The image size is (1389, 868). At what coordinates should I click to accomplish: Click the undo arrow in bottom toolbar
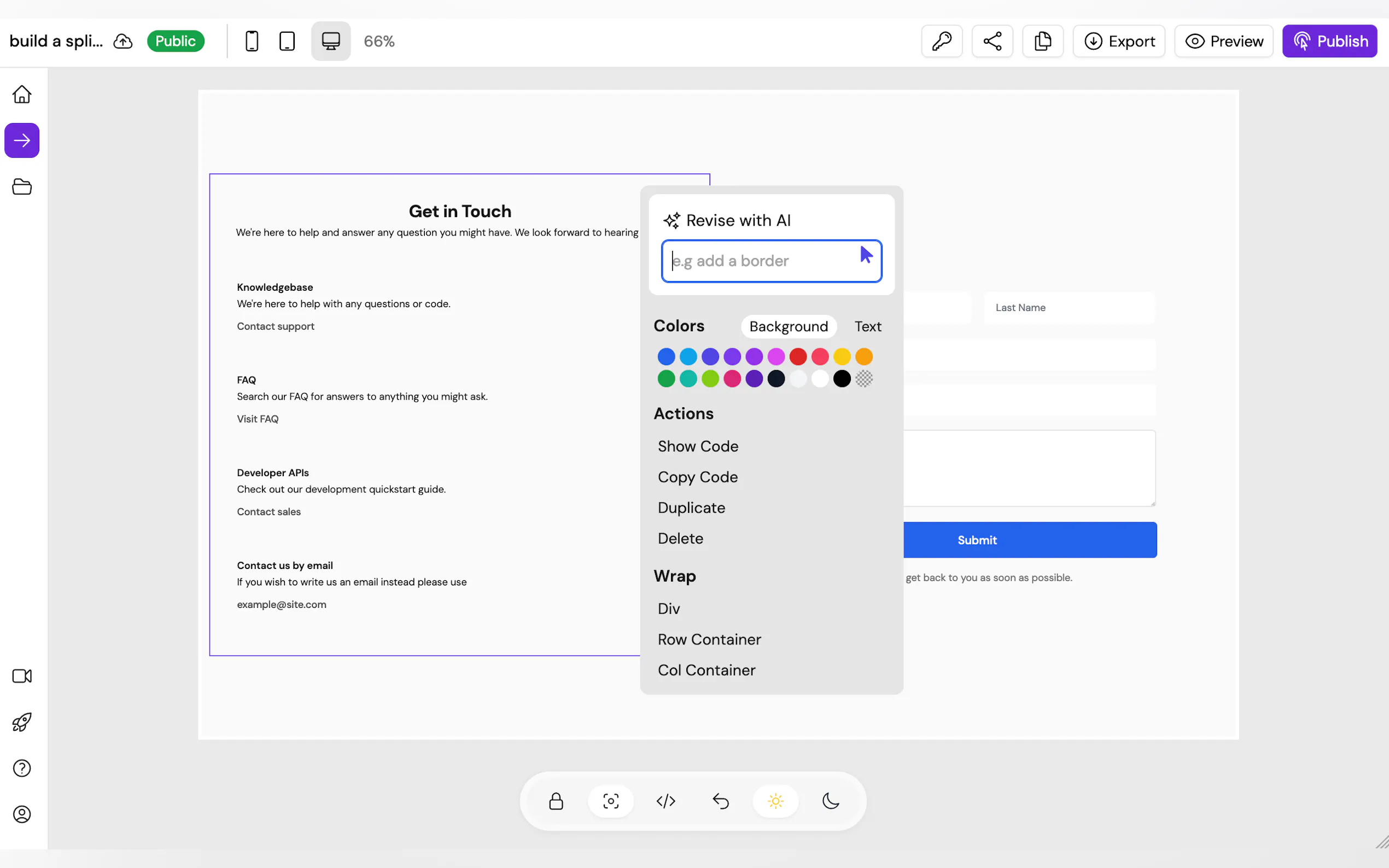point(721,801)
